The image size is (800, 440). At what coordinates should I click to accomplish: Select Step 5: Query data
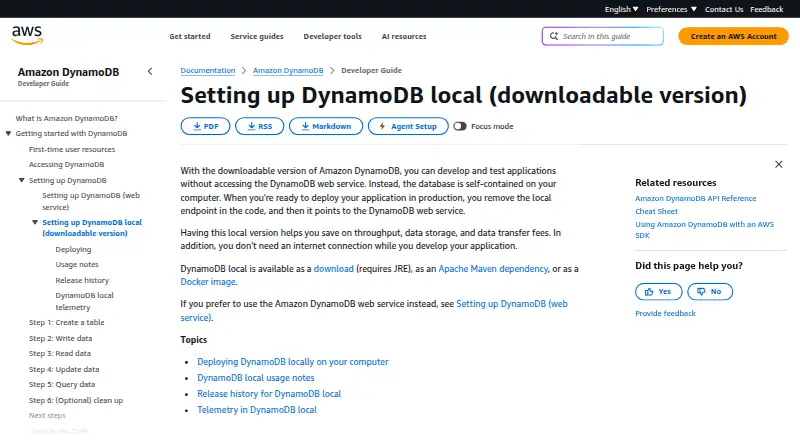pos(62,384)
